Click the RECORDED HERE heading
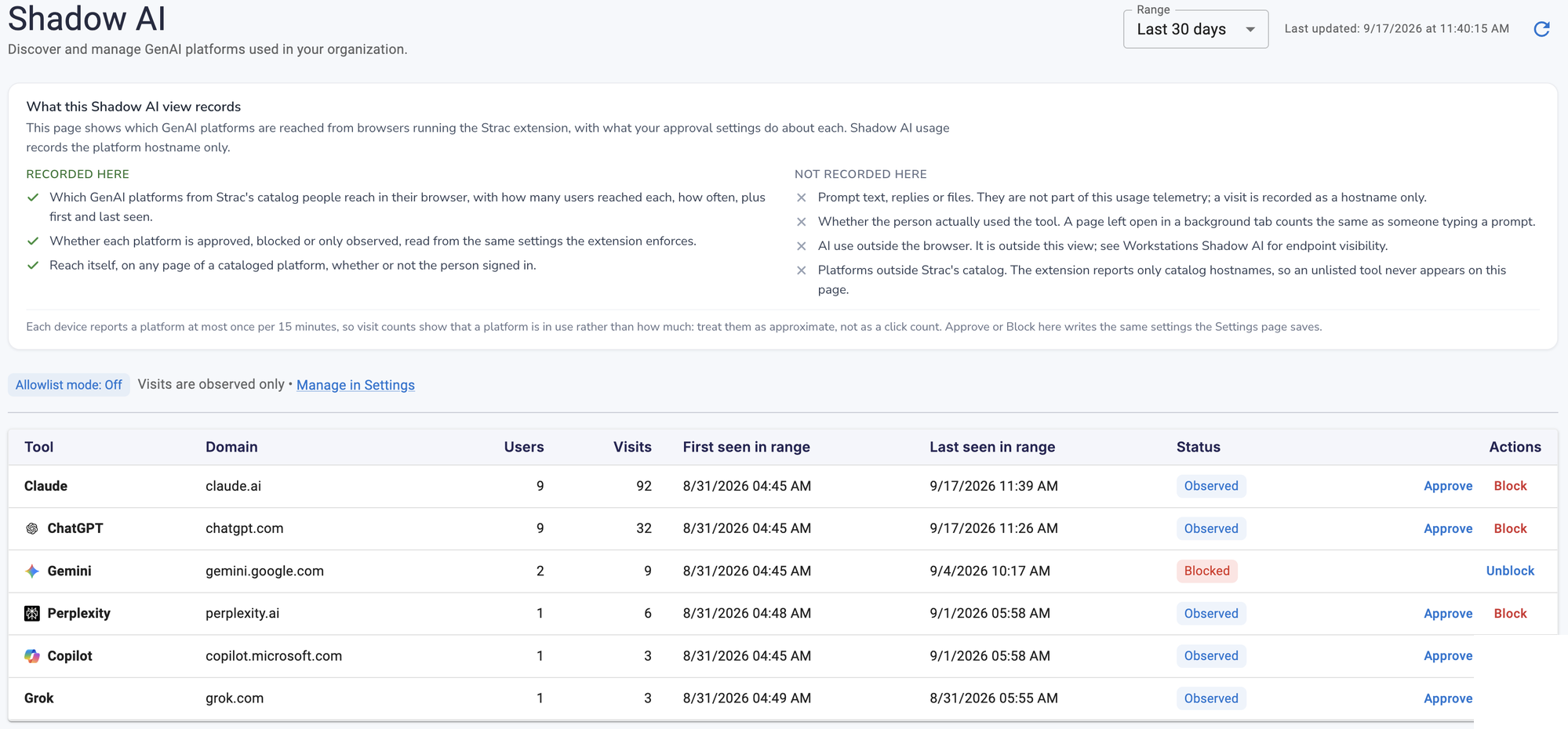1568x729 pixels. [x=78, y=174]
